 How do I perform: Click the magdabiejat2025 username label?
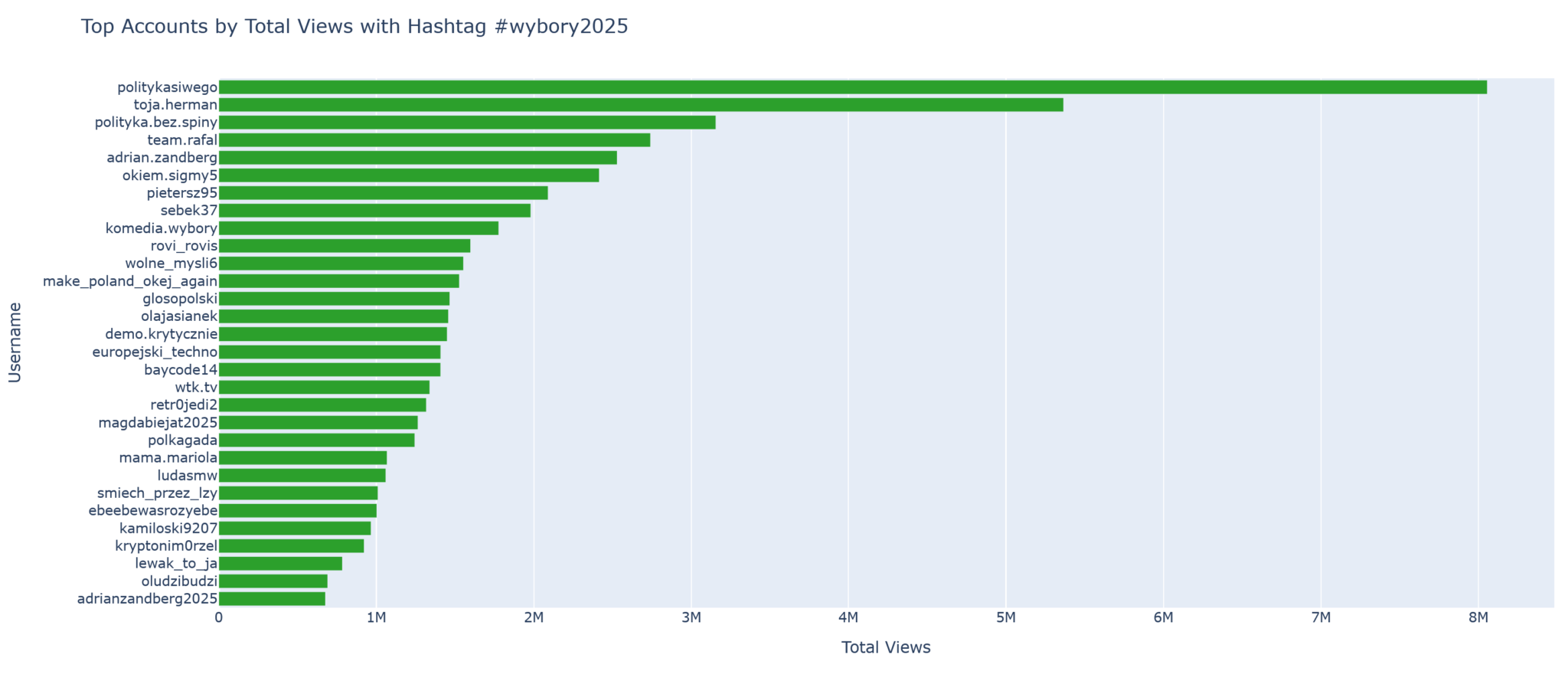coord(158,422)
